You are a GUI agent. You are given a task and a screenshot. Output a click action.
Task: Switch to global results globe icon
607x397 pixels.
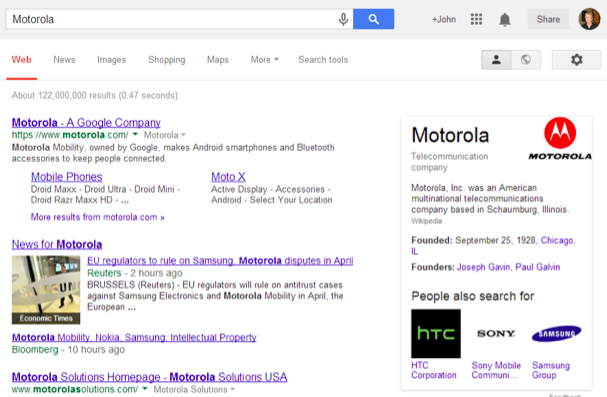tap(526, 60)
